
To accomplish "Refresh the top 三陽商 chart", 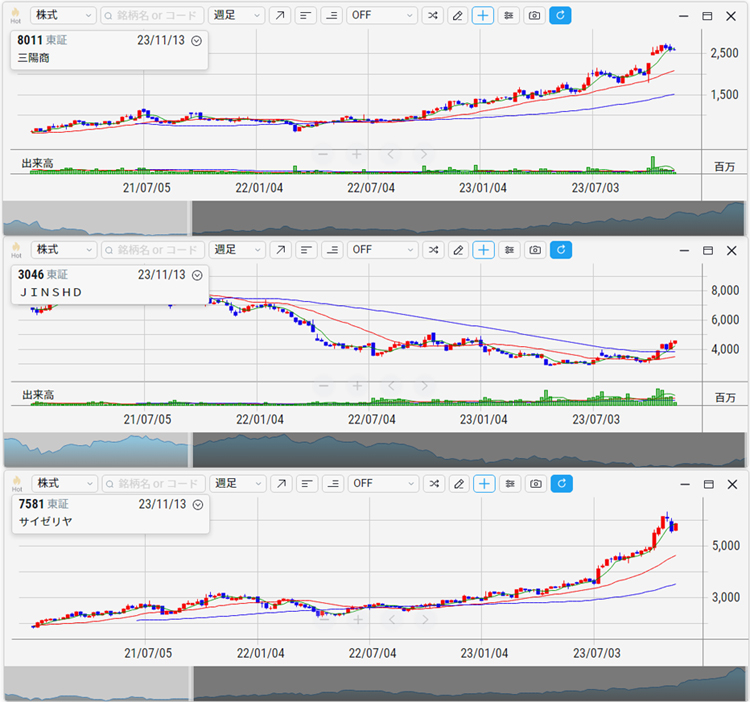I will (x=561, y=16).
